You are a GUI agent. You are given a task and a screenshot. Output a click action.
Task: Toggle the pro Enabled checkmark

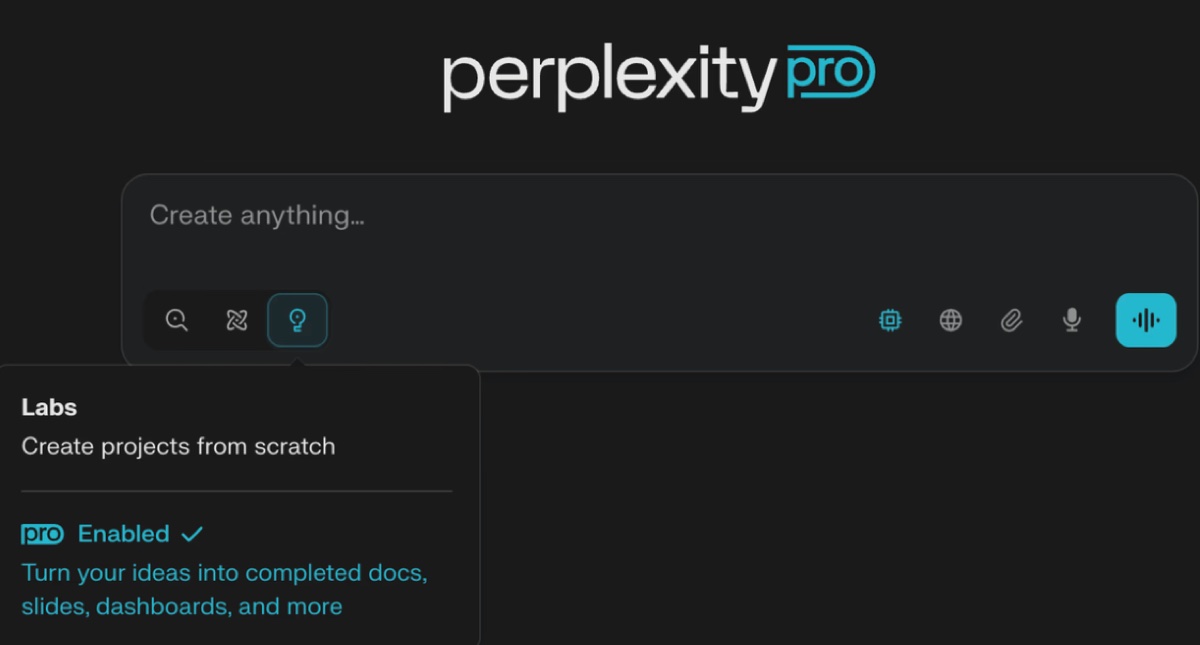pos(194,533)
